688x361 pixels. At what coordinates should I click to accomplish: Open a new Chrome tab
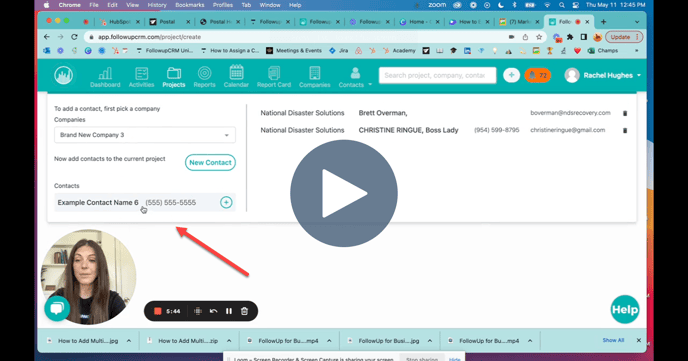603,22
